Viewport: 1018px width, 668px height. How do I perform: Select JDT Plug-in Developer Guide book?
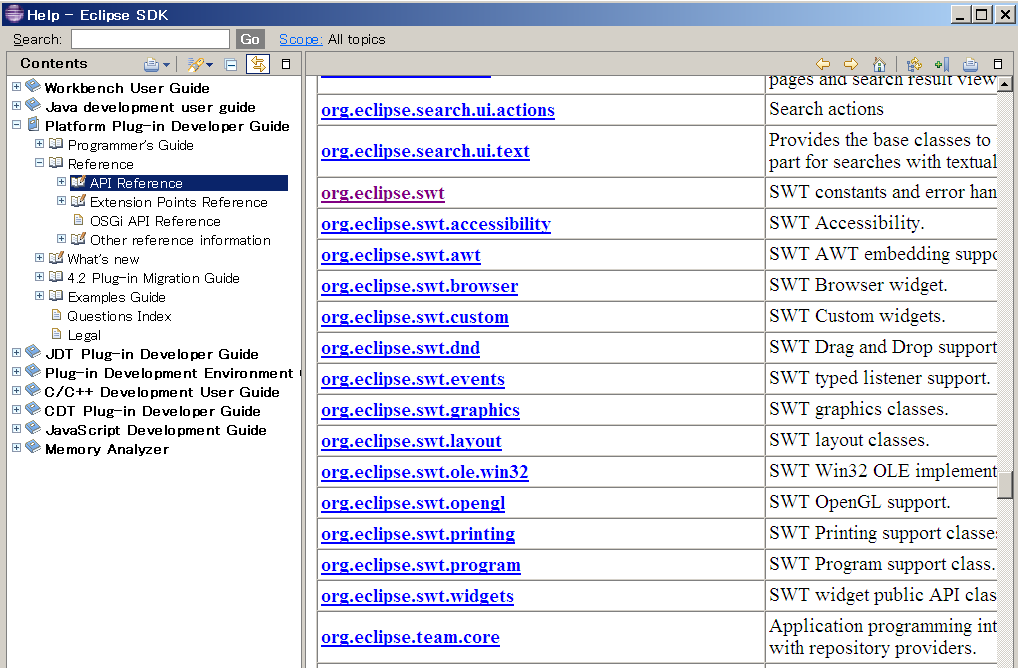click(152, 354)
